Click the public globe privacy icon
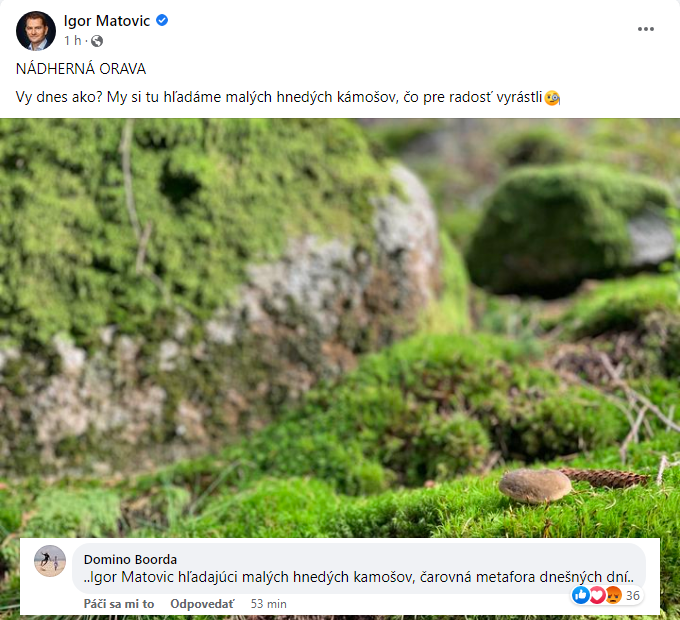 pos(97,41)
